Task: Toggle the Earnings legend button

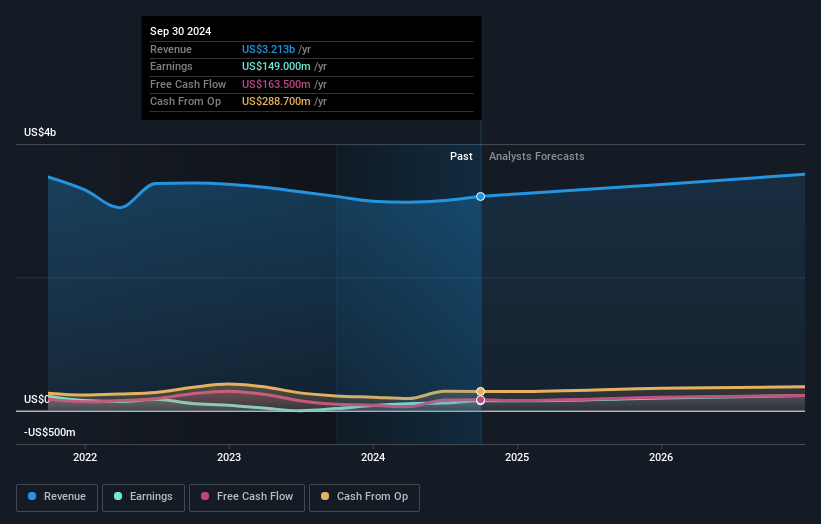Action: click(x=143, y=497)
